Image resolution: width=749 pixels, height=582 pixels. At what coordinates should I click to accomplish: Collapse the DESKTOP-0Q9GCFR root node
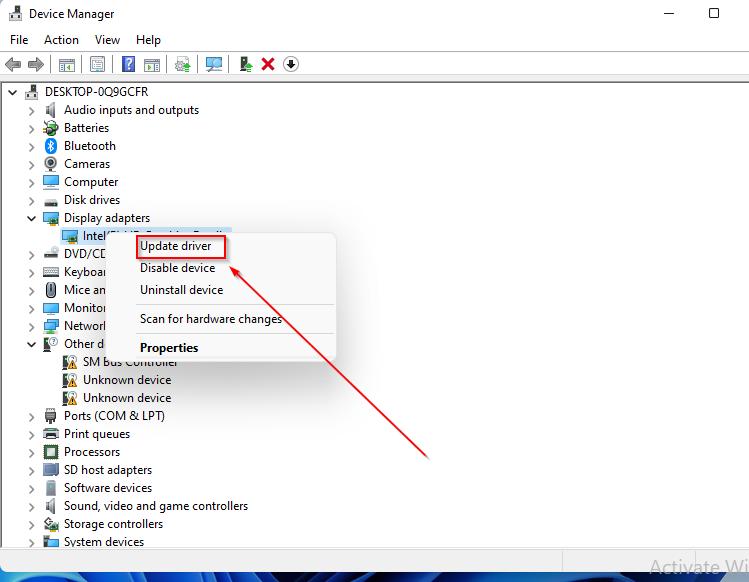pyautogui.click(x=13, y=92)
